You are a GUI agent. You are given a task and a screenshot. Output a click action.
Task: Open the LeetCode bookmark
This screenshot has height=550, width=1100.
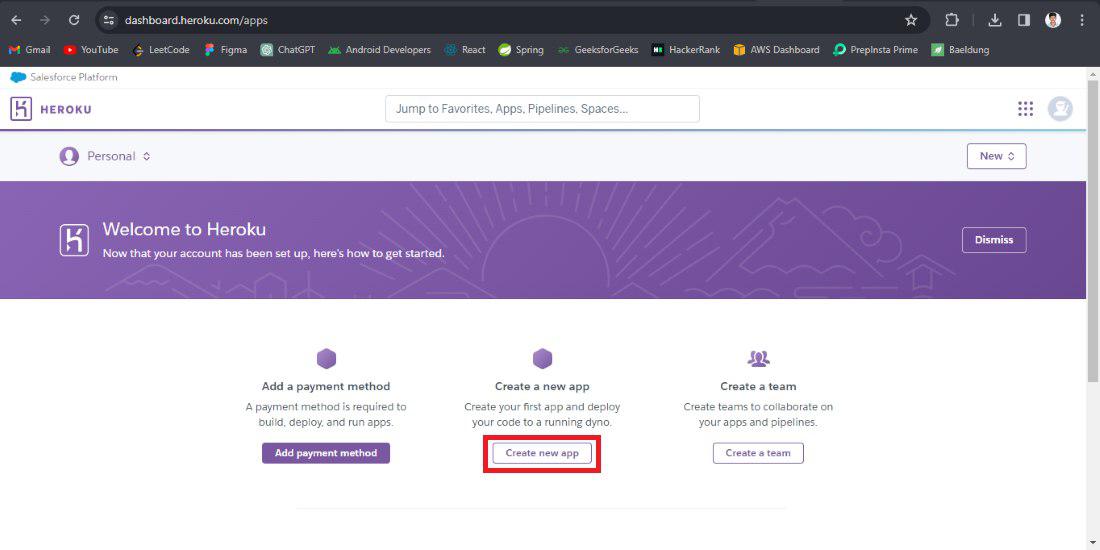(161, 50)
